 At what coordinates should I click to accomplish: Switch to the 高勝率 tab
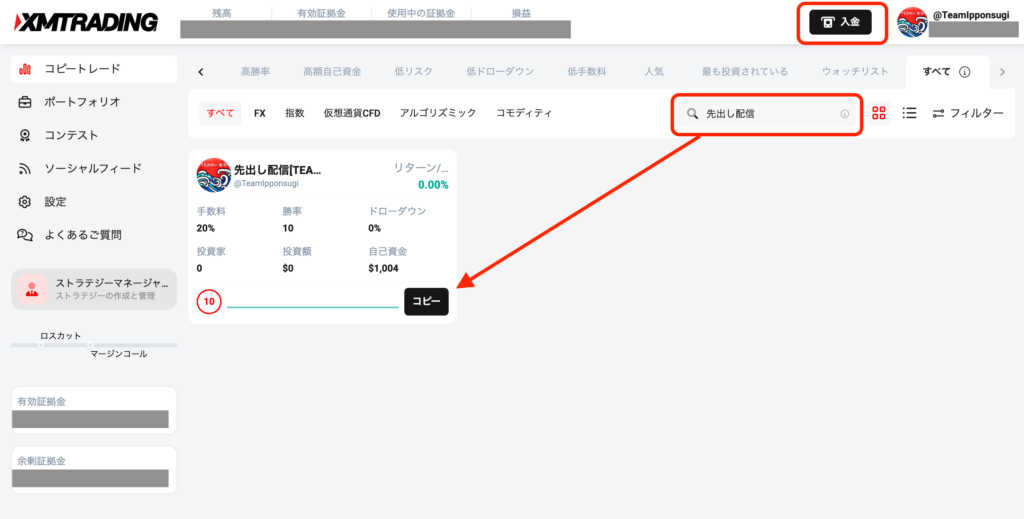click(255, 72)
